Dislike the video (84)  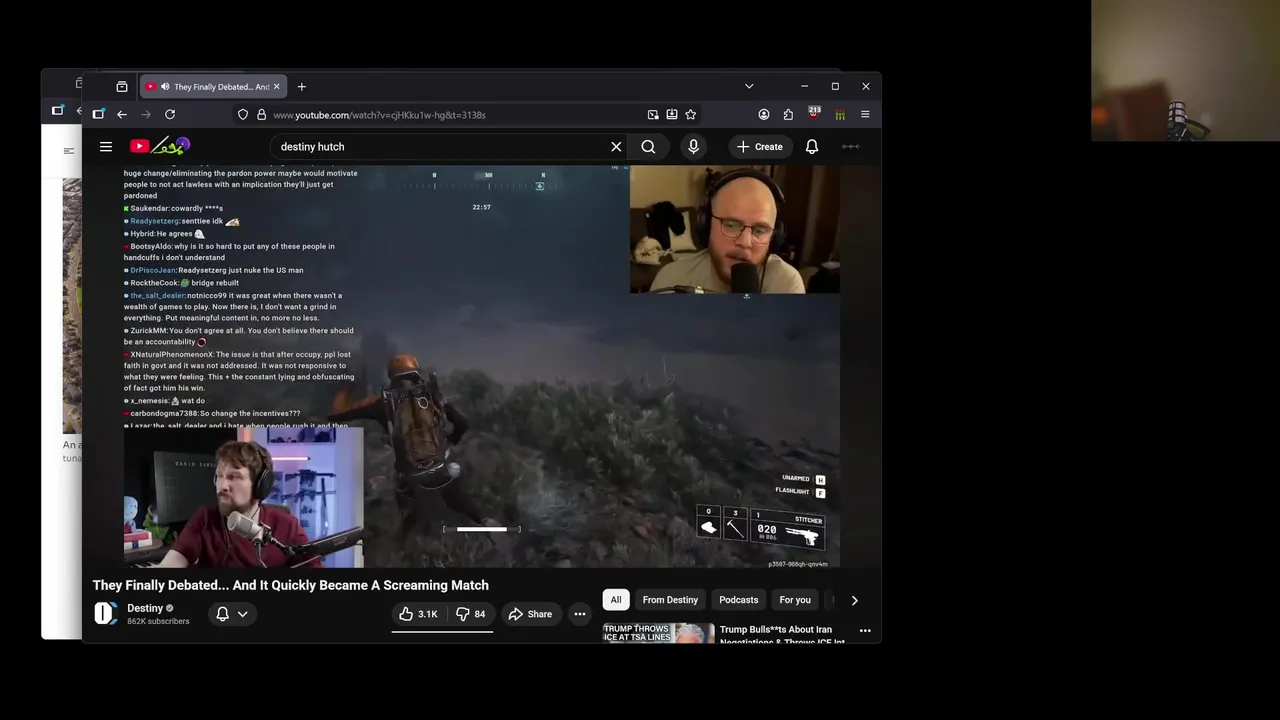(x=470, y=614)
